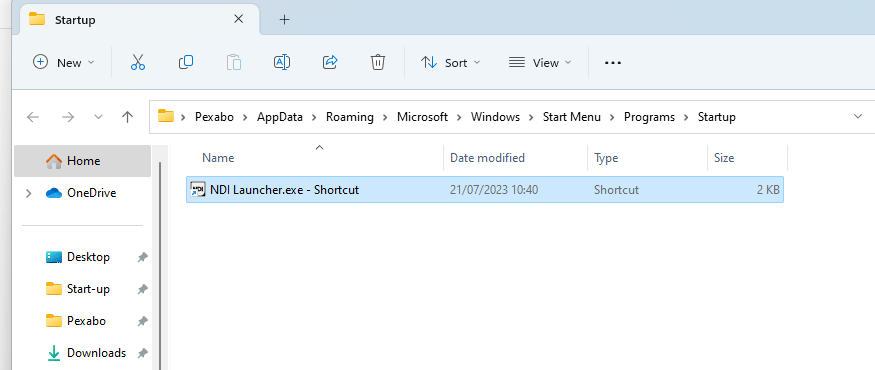Click the Home house icon
875x370 pixels.
click(x=54, y=161)
